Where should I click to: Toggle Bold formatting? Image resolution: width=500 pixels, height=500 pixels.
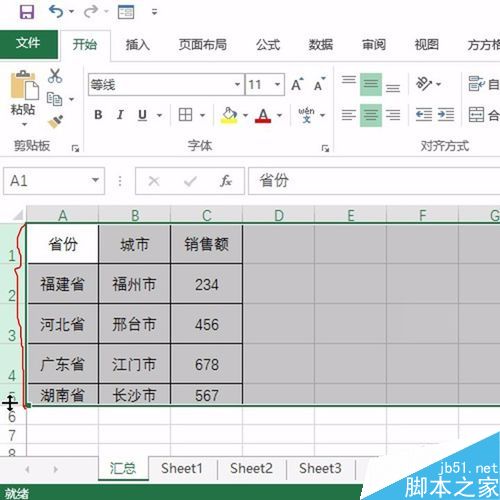pyautogui.click(x=98, y=115)
